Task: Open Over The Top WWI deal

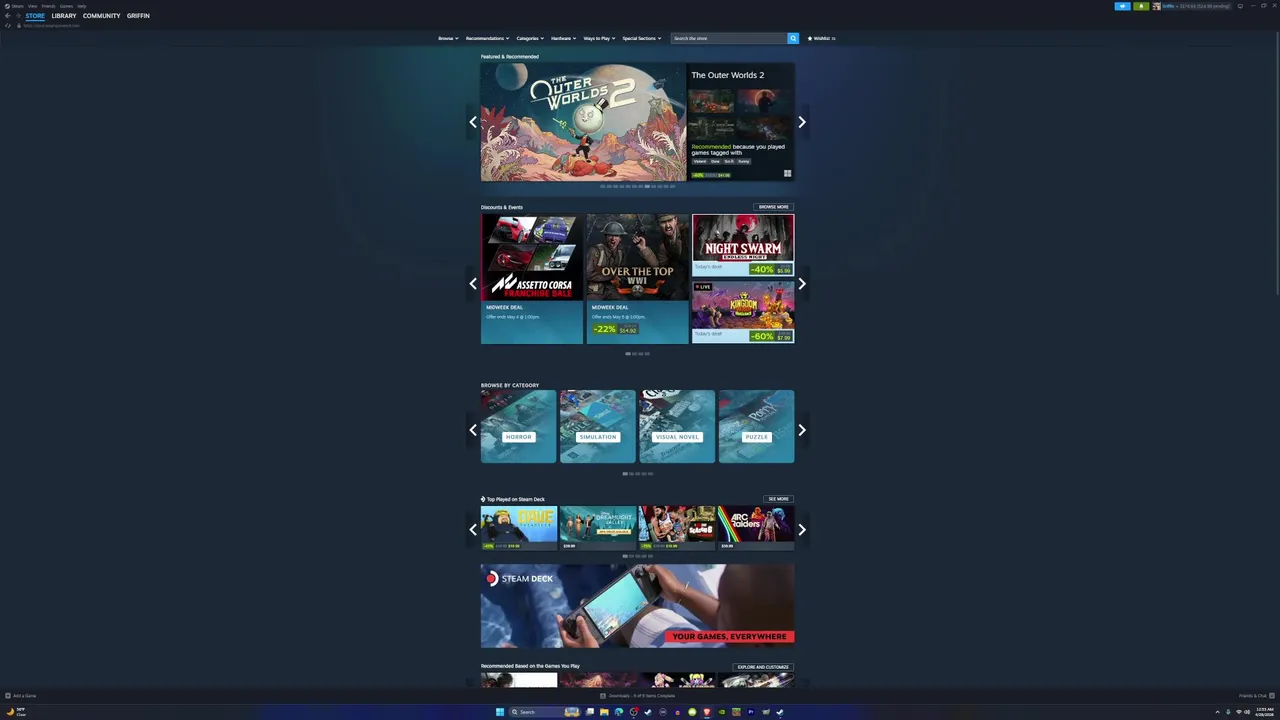Action: pyautogui.click(x=638, y=279)
